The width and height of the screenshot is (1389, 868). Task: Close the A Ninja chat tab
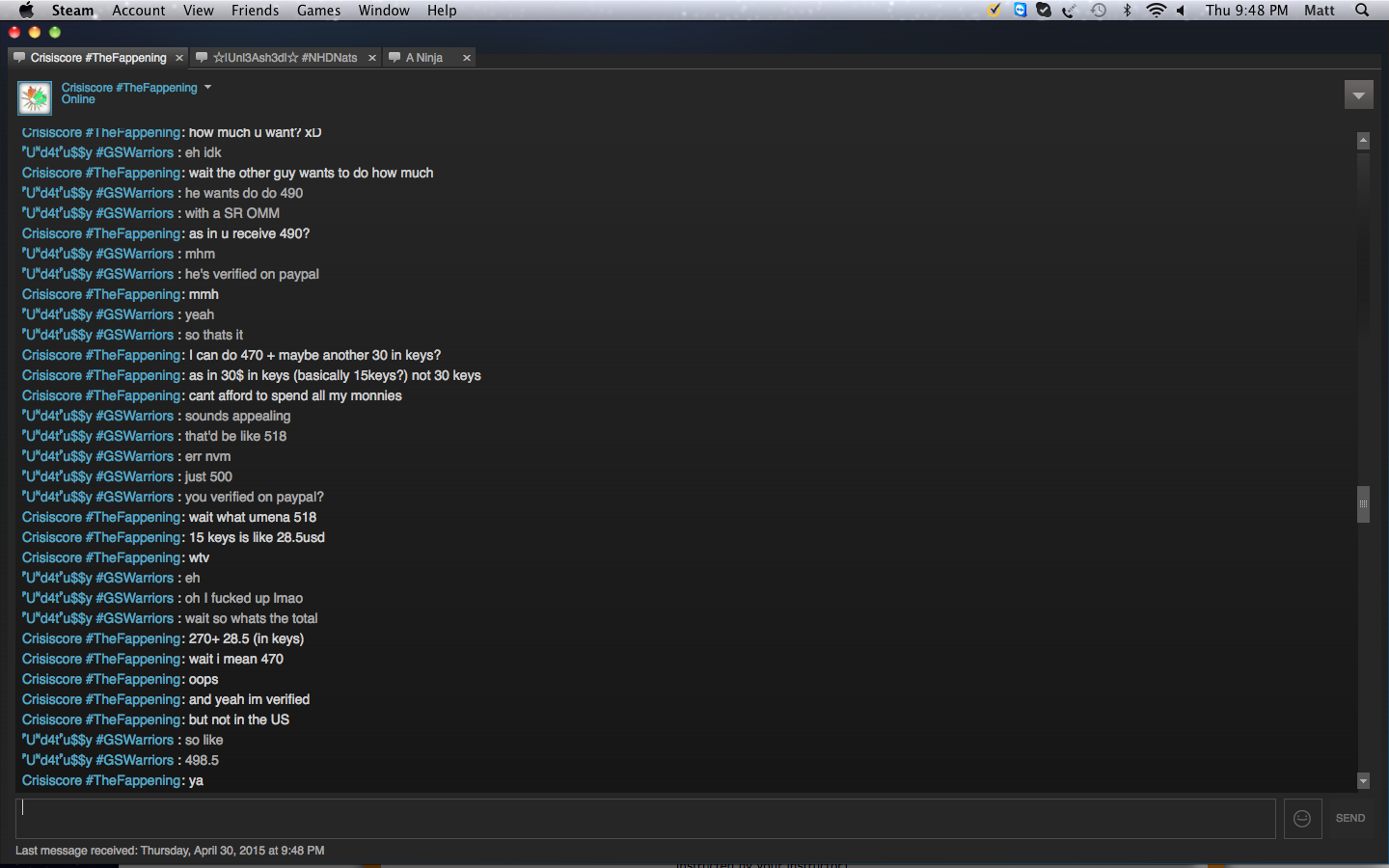tap(467, 58)
